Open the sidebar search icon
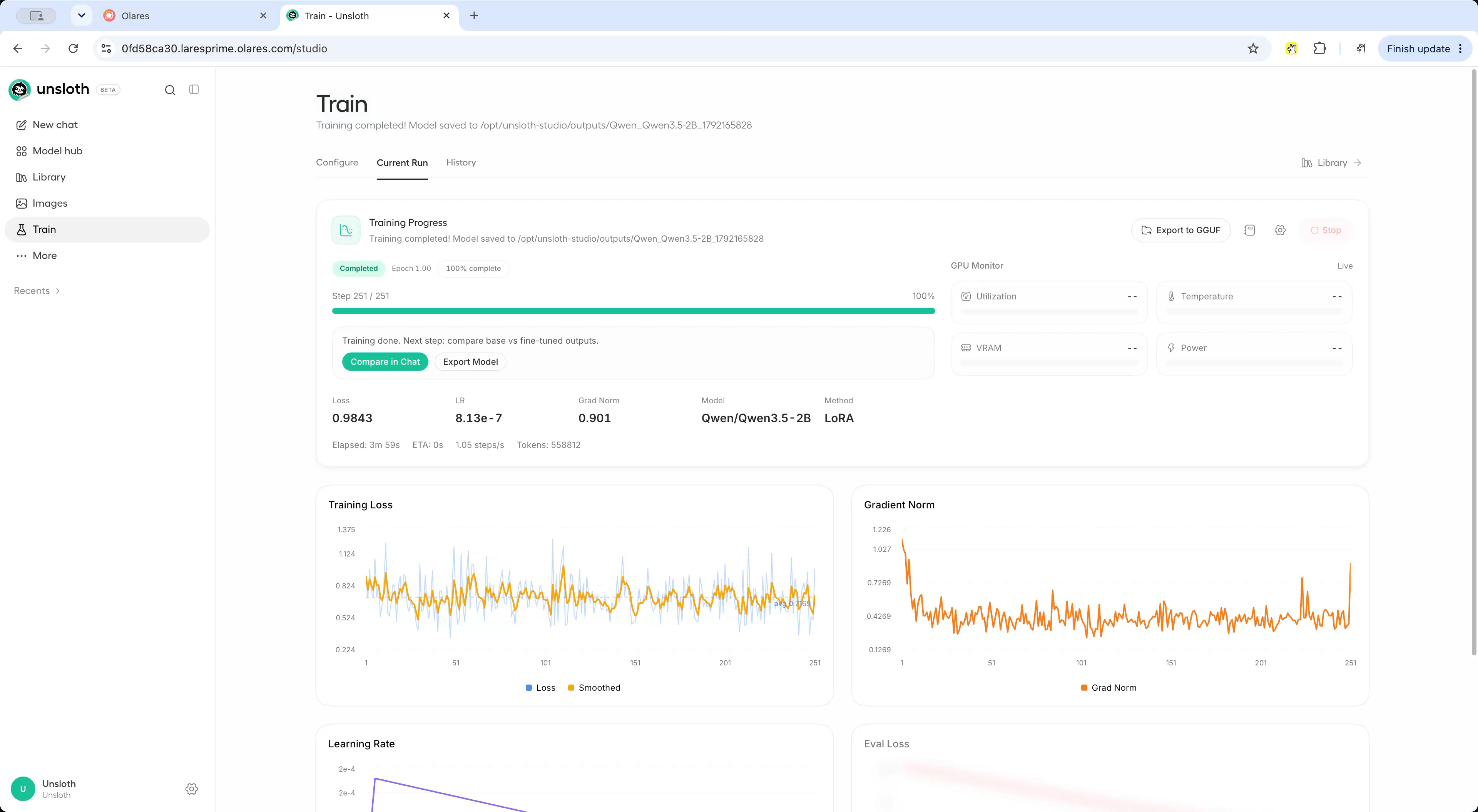Viewport: 1478px width, 812px height. [x=170, y=90]
